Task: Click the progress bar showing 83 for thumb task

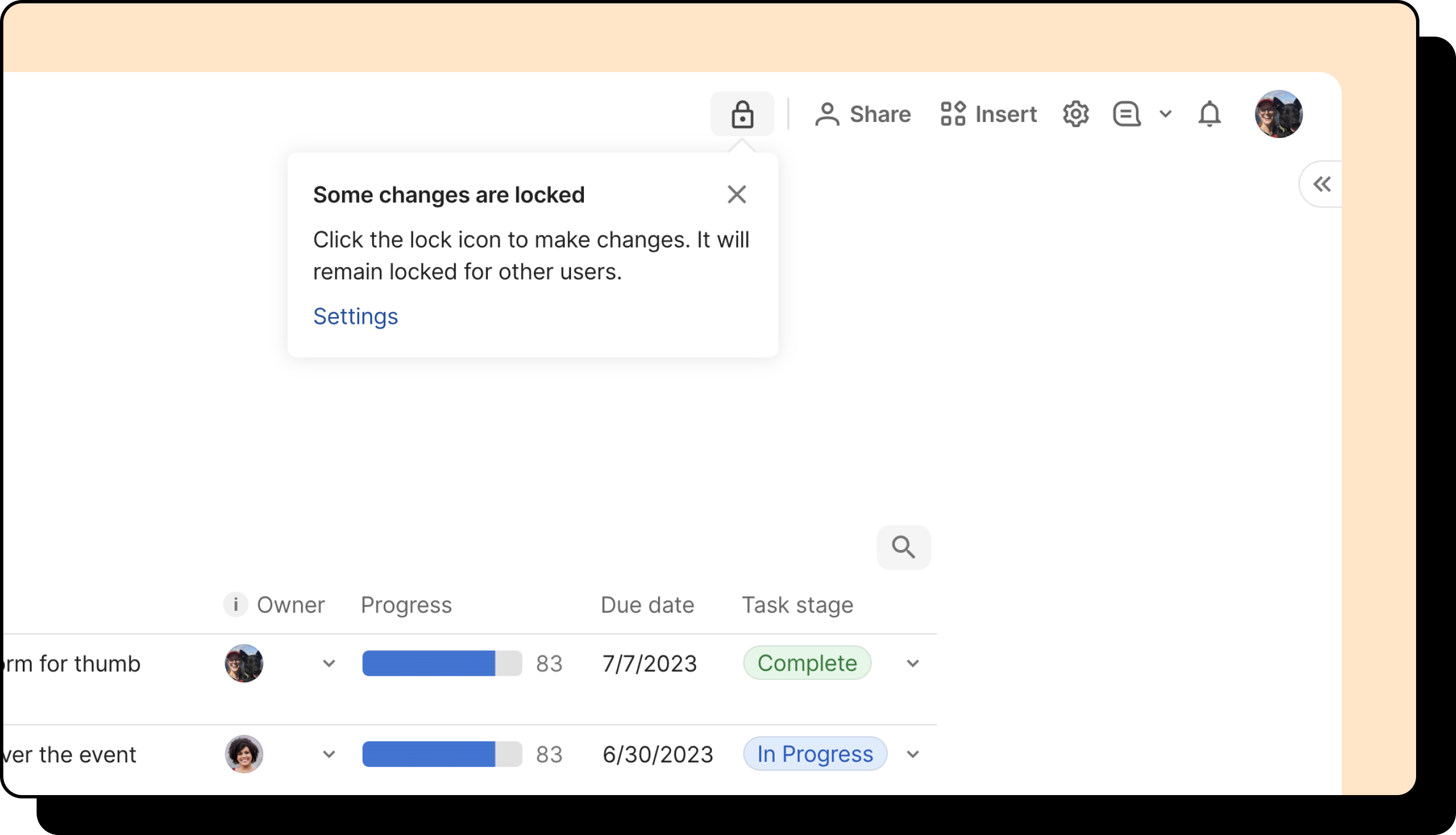Action: 441,664
